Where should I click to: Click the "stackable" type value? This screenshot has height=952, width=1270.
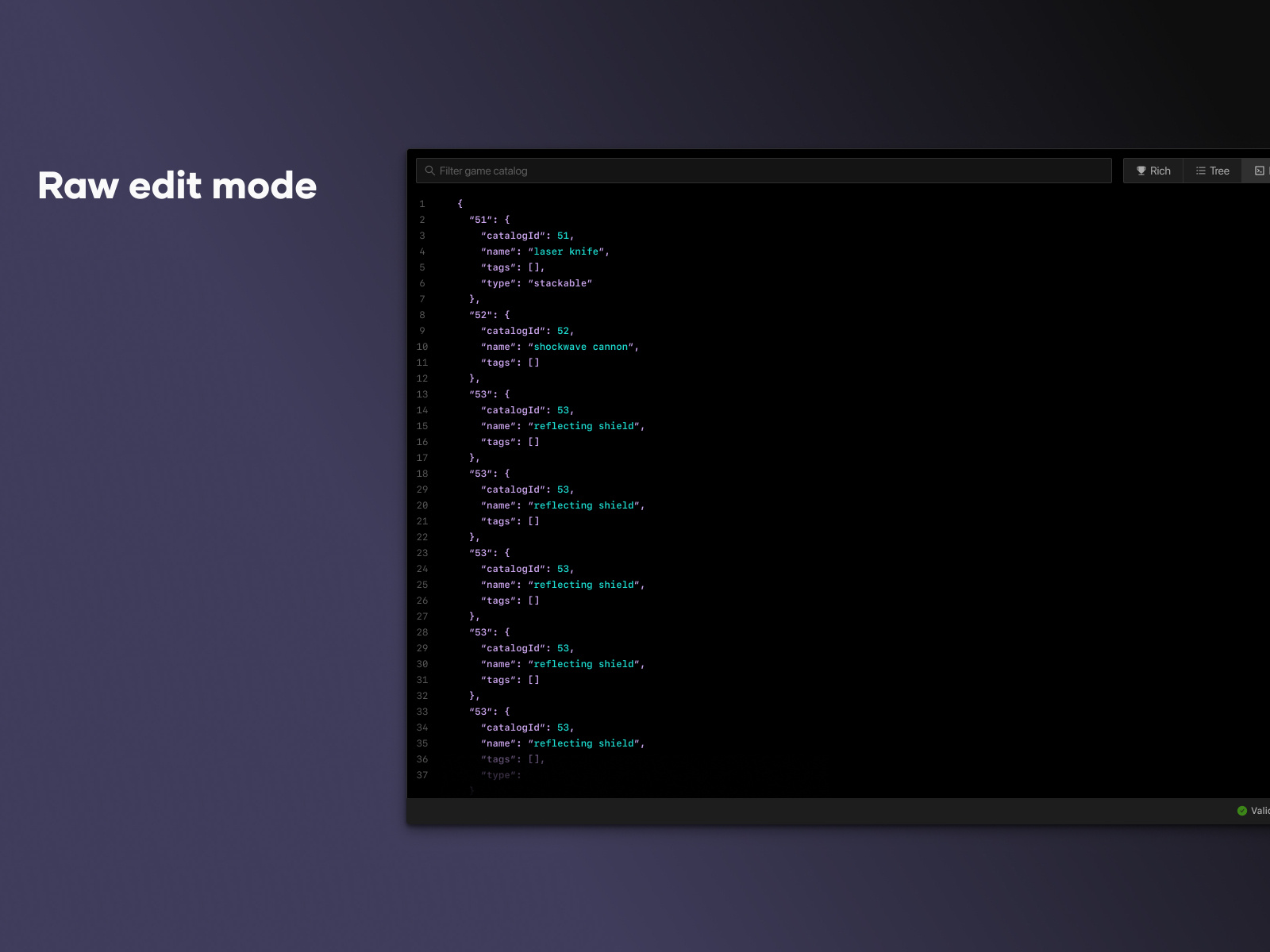pyautogui.click(x=561, y=283)
